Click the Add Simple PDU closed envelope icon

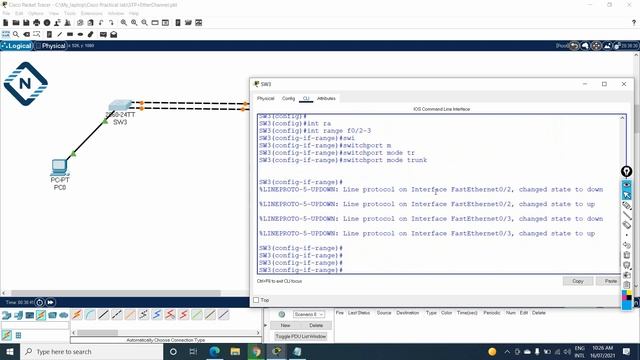point(103,34)
